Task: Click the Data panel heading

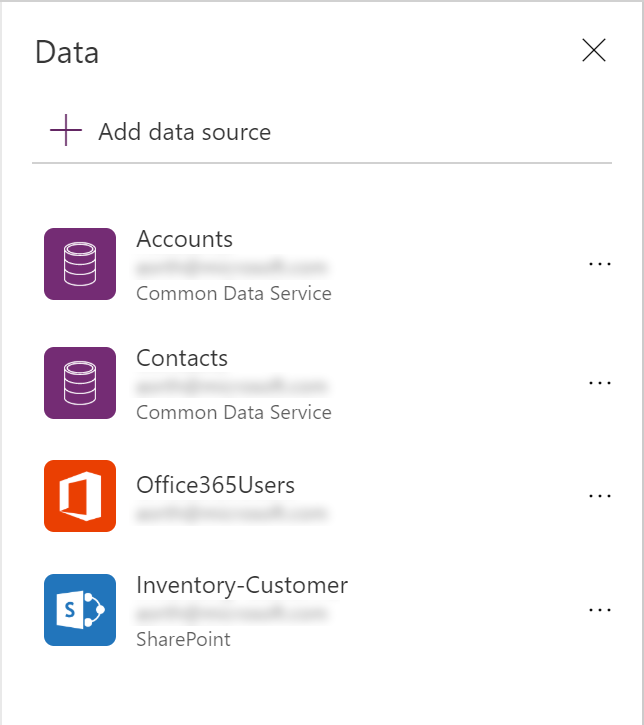Action: click(x=67, y=52)
